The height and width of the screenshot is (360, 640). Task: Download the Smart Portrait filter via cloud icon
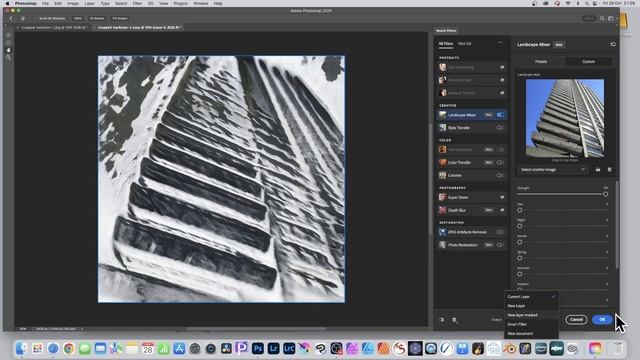pyautogui.click(x=502, y=80)
